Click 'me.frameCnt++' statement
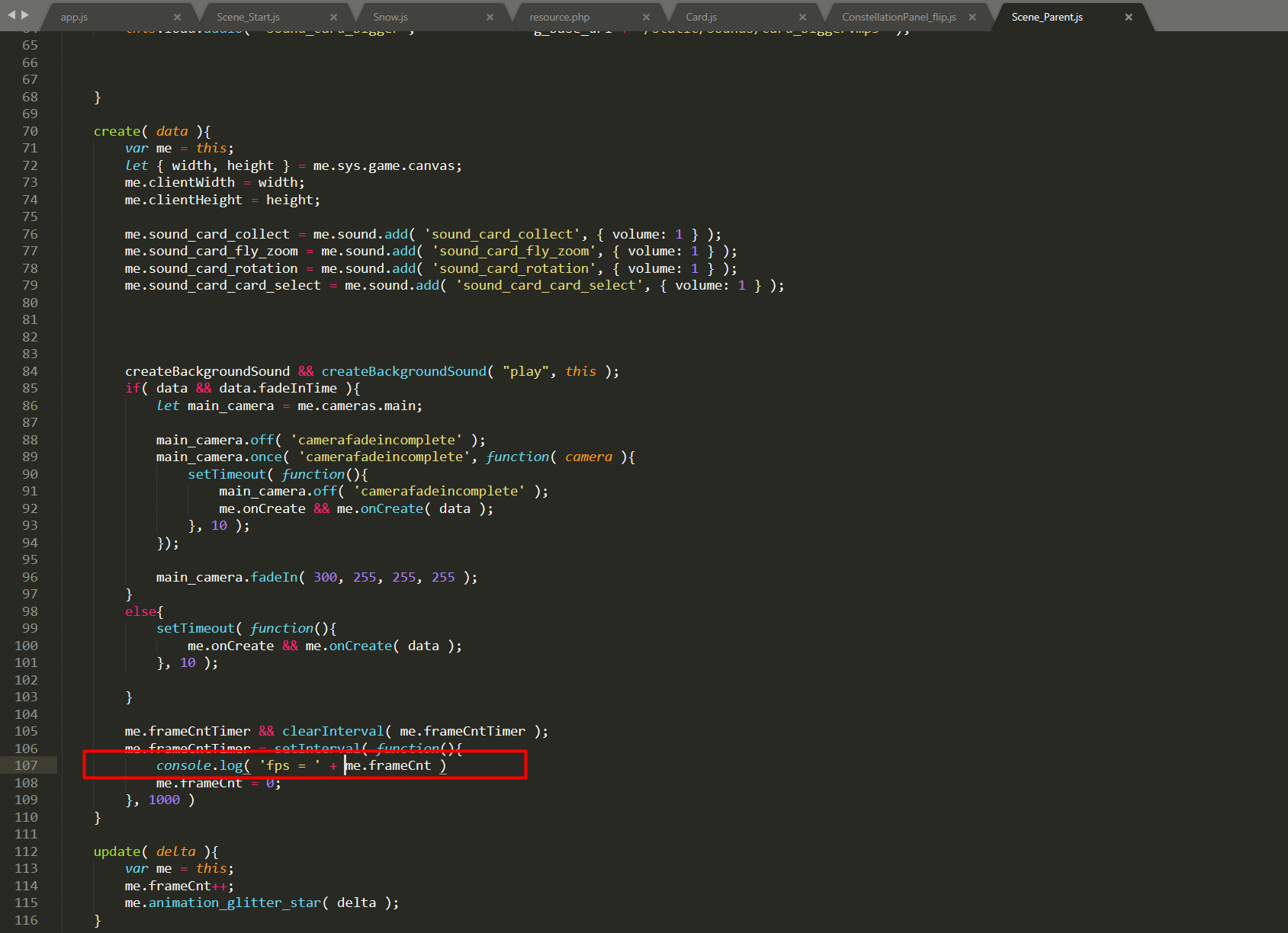 pyautogui.click(x=179, y=886)
